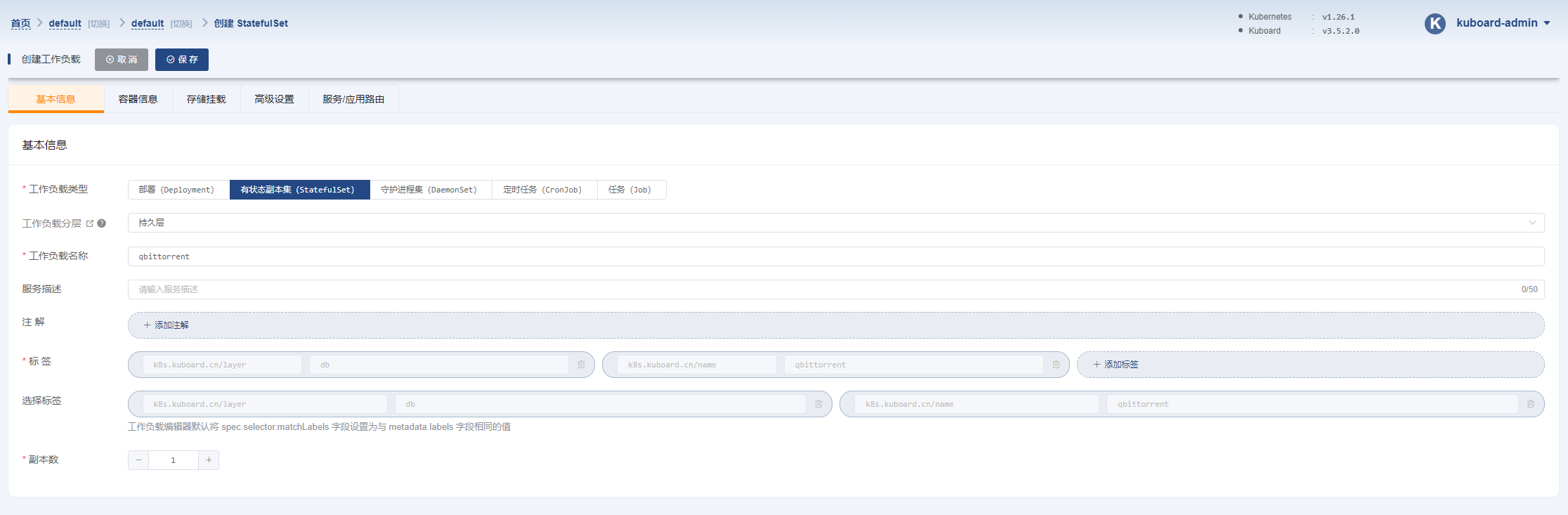Click the spec.selector.matchLabels hint text
The width and height of the screenshot is (1568, 515).
pos(319,427)
